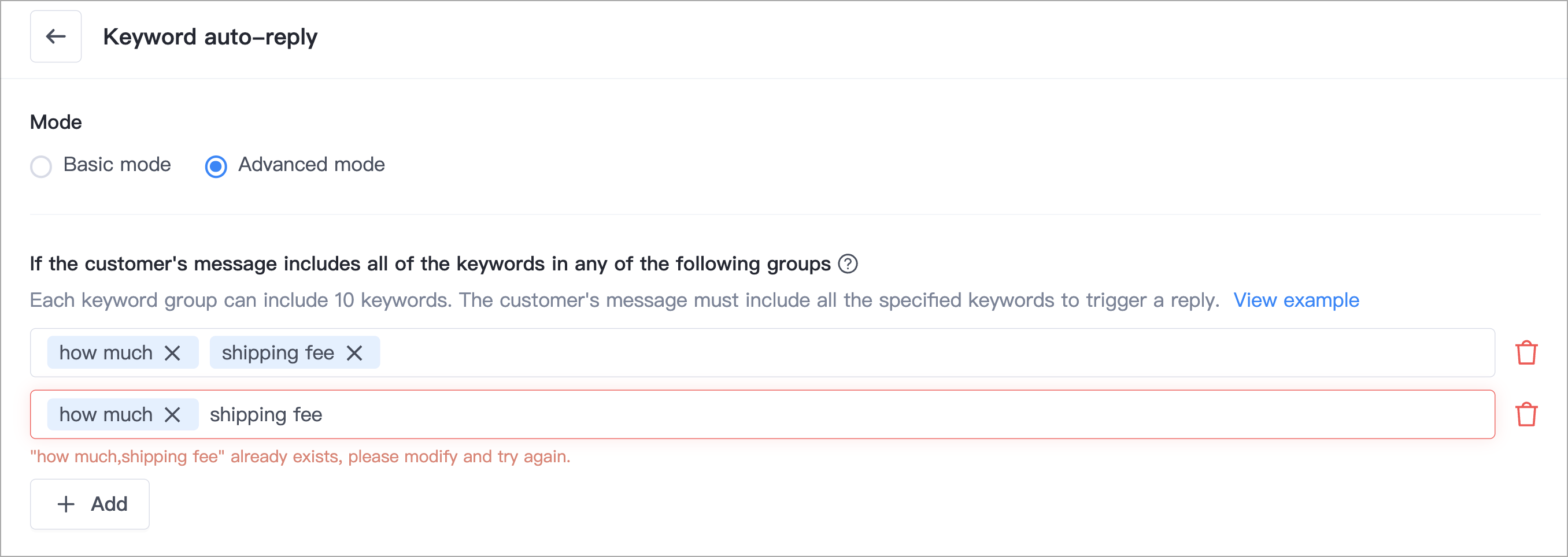This screenshot has height=557, width=1568.
Task: Remove 'shipping fee' tag from first group
Action: pyautogui.click(x=354, y=352)
